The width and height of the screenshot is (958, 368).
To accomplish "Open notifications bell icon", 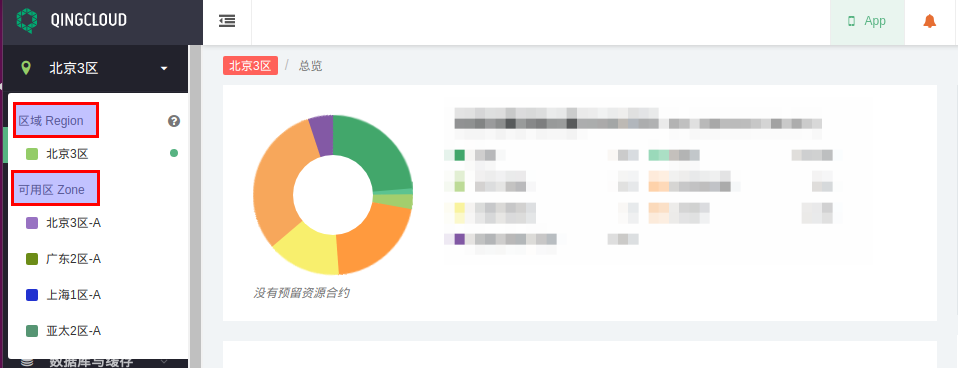I will click(x=929, y=21).
